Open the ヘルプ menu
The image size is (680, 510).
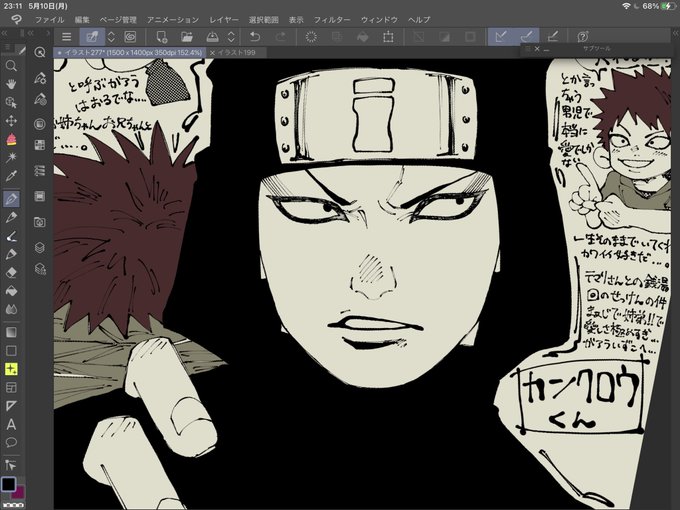pyautogui.click(x=419, y=20)
